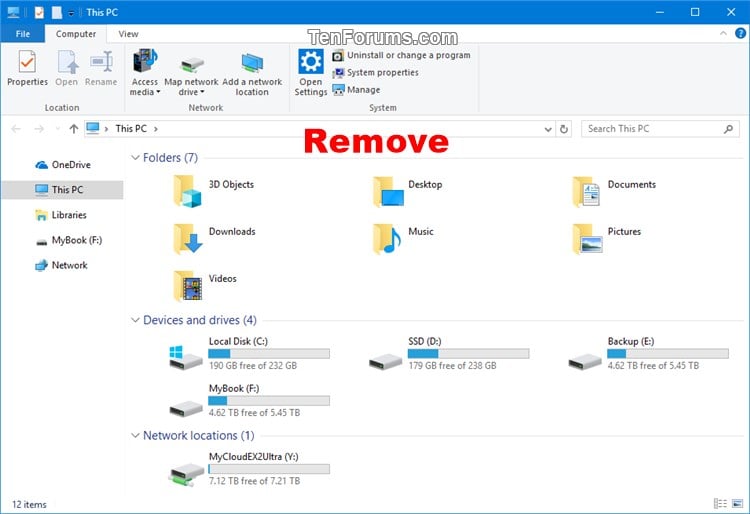This screenshot has width=750, height=514.
Task: Open System properties
Action: (x=375, y=73)
